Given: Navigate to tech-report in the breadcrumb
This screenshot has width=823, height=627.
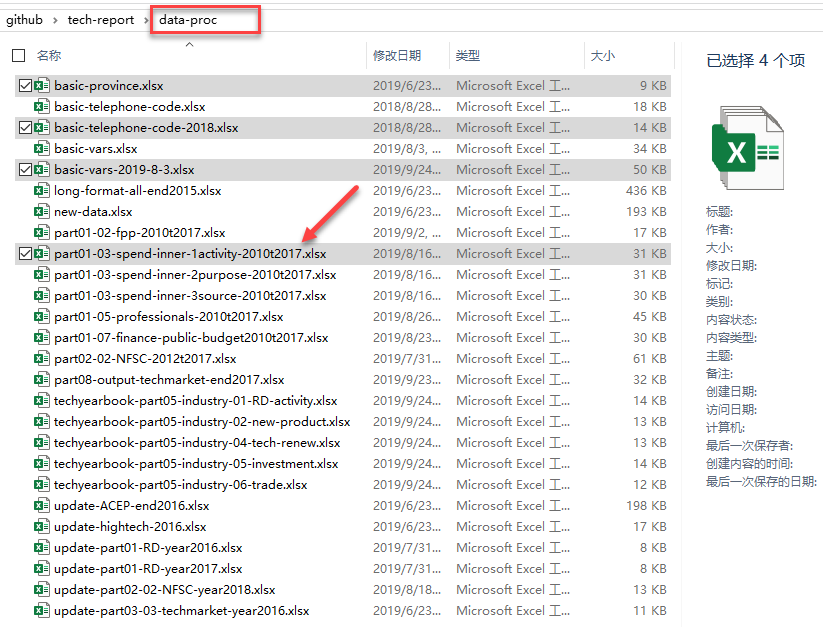Looking at the screenshot, I should [100, 20].
